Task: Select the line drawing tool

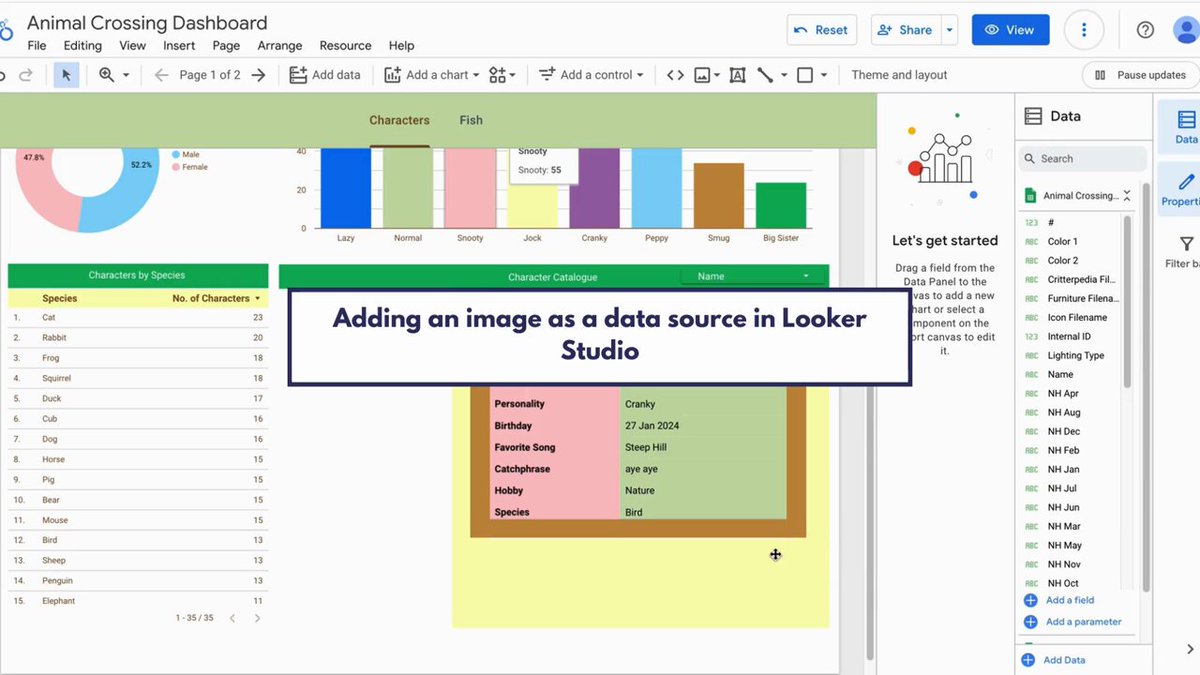Action: click(765, 75)
